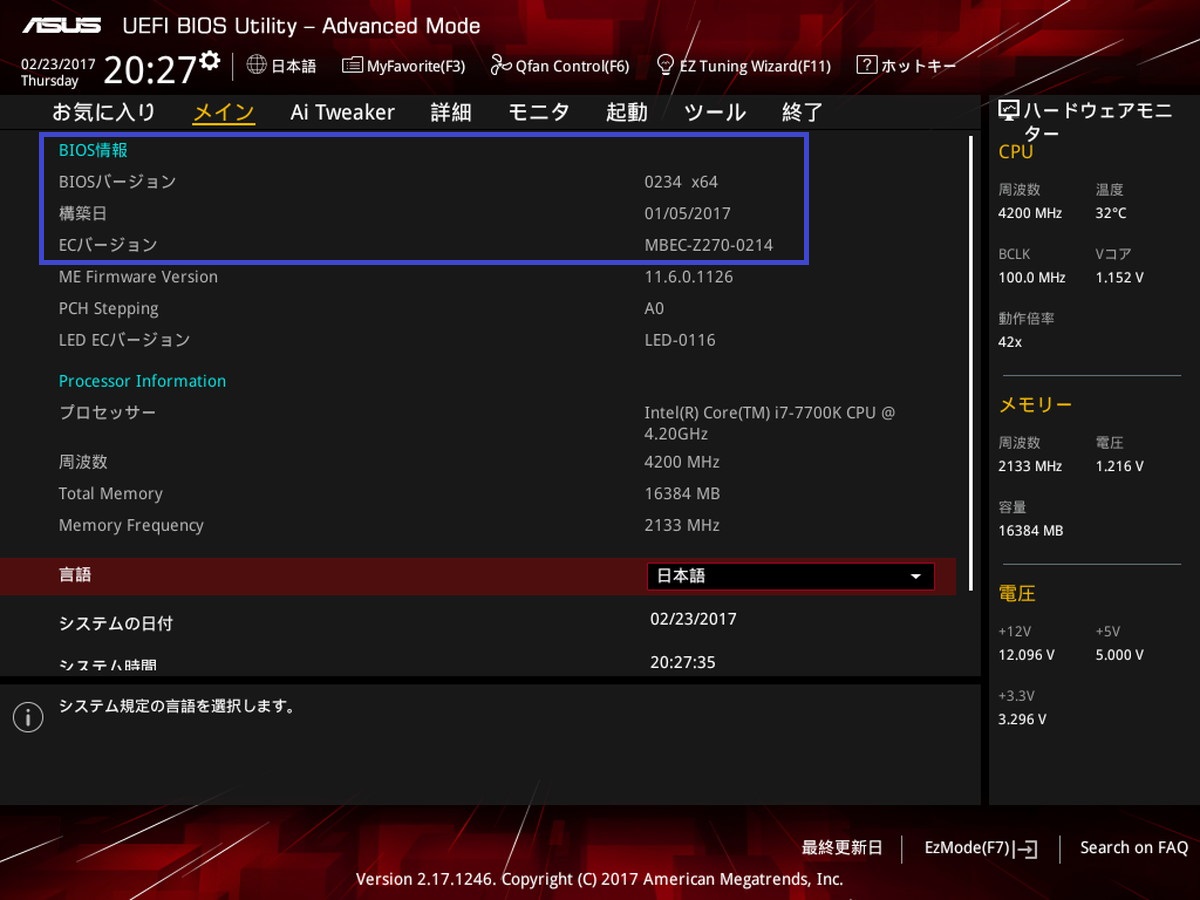Click the MyFavorite list icon

point(352,66)
